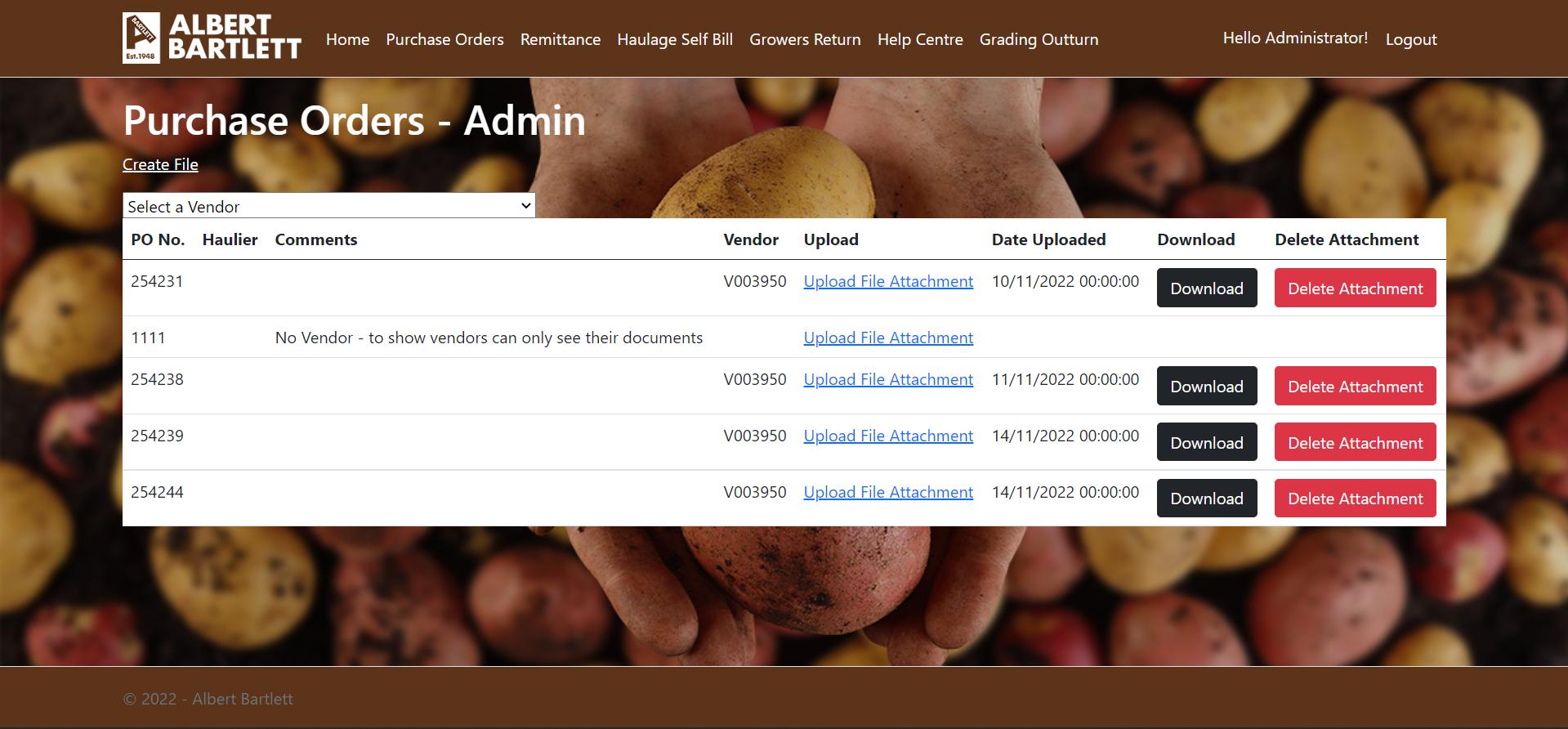1568x729 pixels.
Task: Click the No Vendor comment text
Action: click(489, 338)
